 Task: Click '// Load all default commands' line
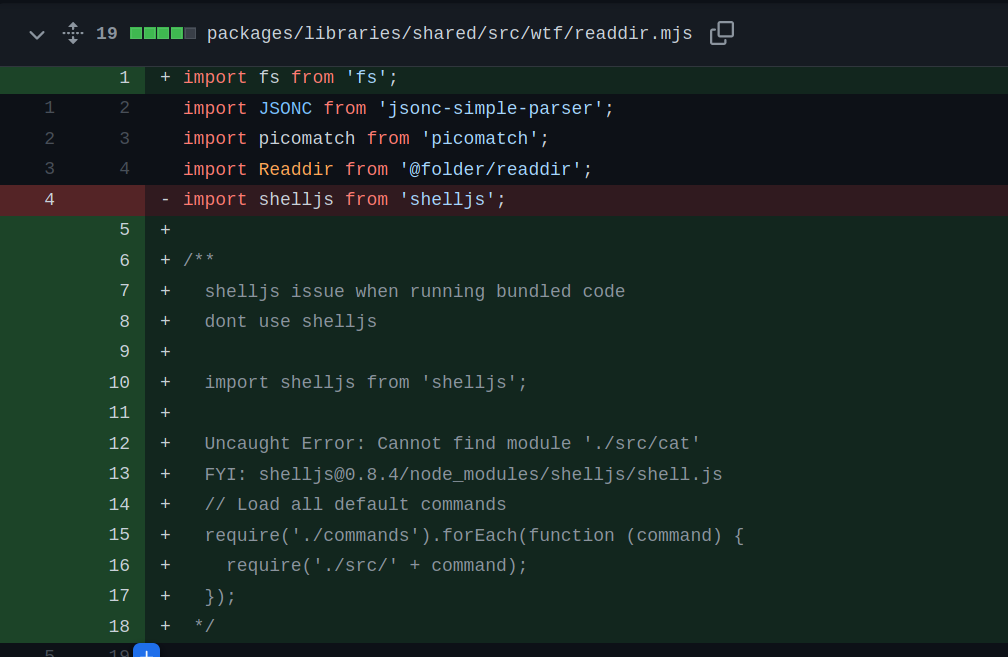tap(356, 505)
